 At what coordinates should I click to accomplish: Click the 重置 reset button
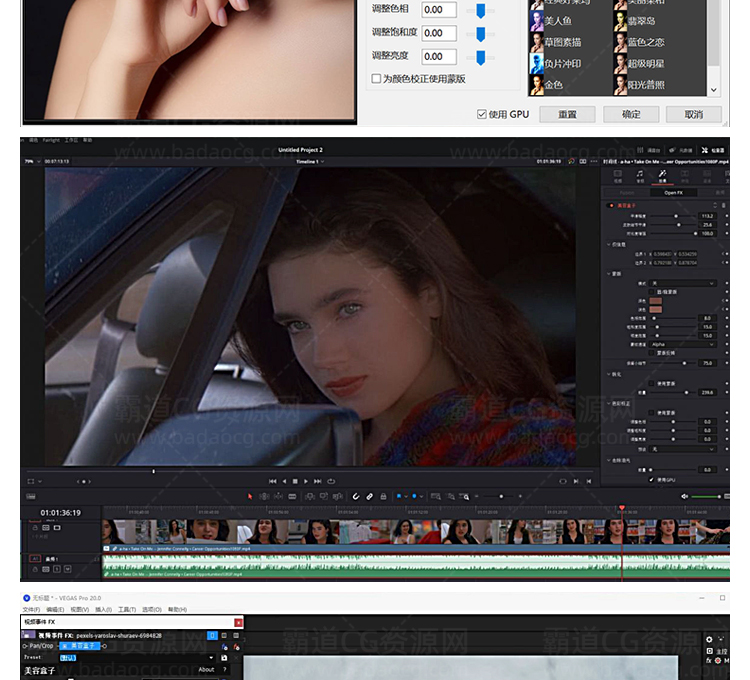pyautogui.click(x=567, y=114)
